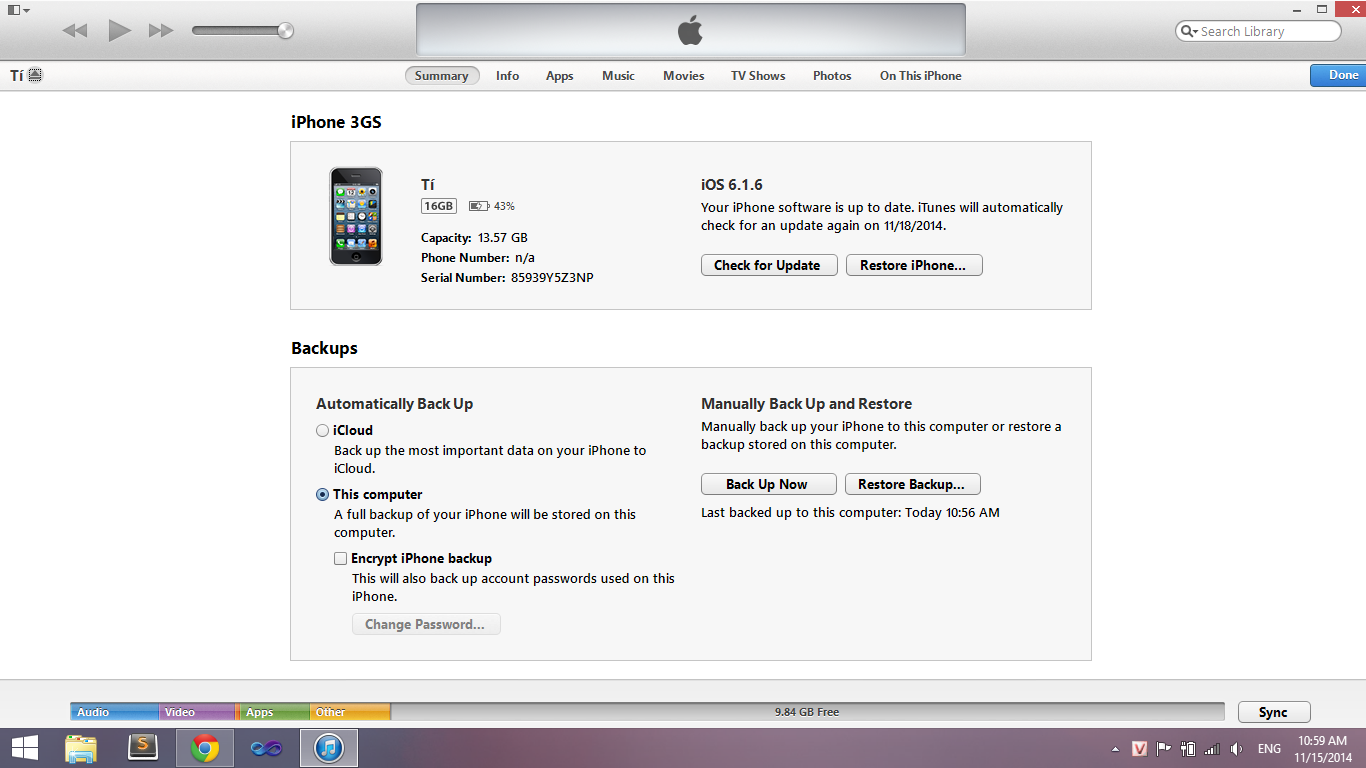
Task: Open the Movies tab
Action: point(684,76)
